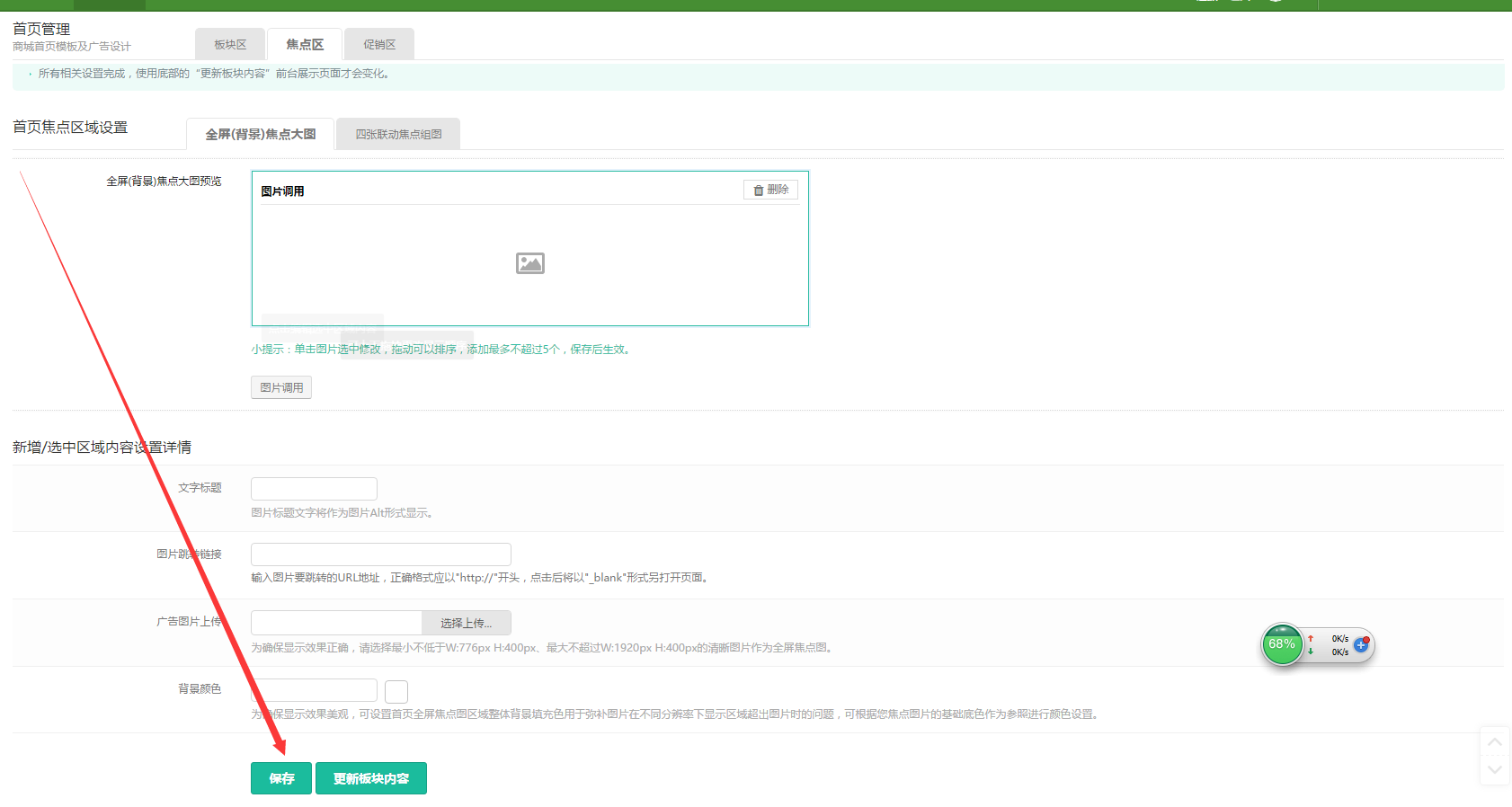Select 全屏(背景)焦点大图 sub-tab
Viewport: 1512px width, 807px height.
(261, 134)
